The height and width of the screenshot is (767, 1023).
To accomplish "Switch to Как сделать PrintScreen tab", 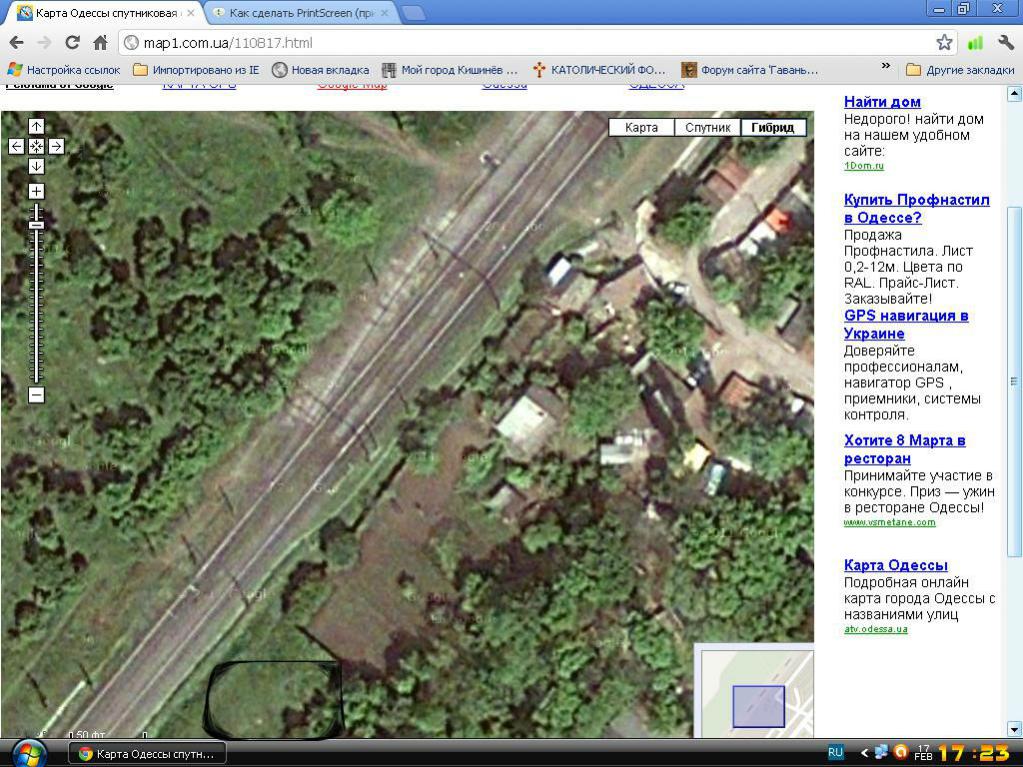I will coord(301,13).
